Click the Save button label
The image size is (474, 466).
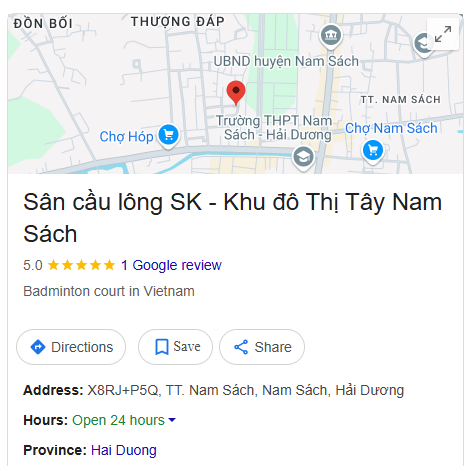(187, 346)
